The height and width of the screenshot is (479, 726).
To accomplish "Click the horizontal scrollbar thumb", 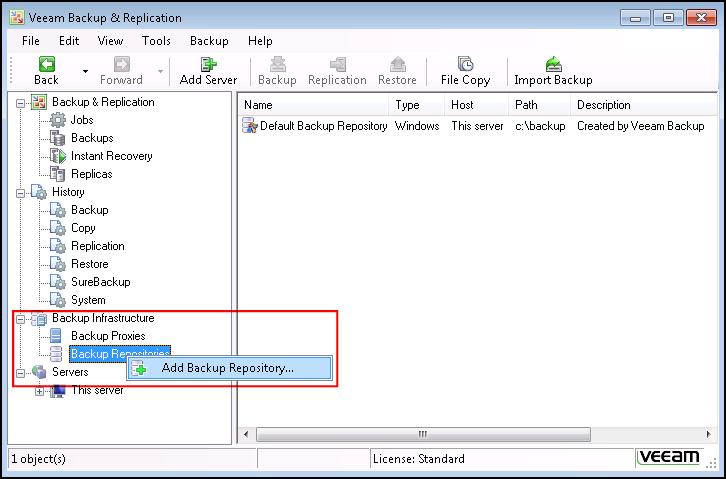I will (x=423, y=435).
